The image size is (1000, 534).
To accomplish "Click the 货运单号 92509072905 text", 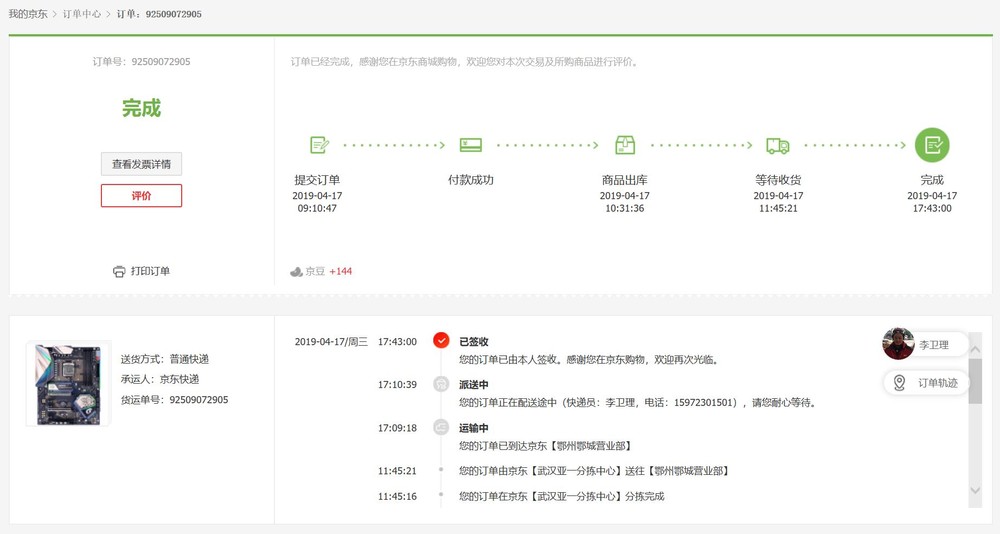I will pos(174,400).
